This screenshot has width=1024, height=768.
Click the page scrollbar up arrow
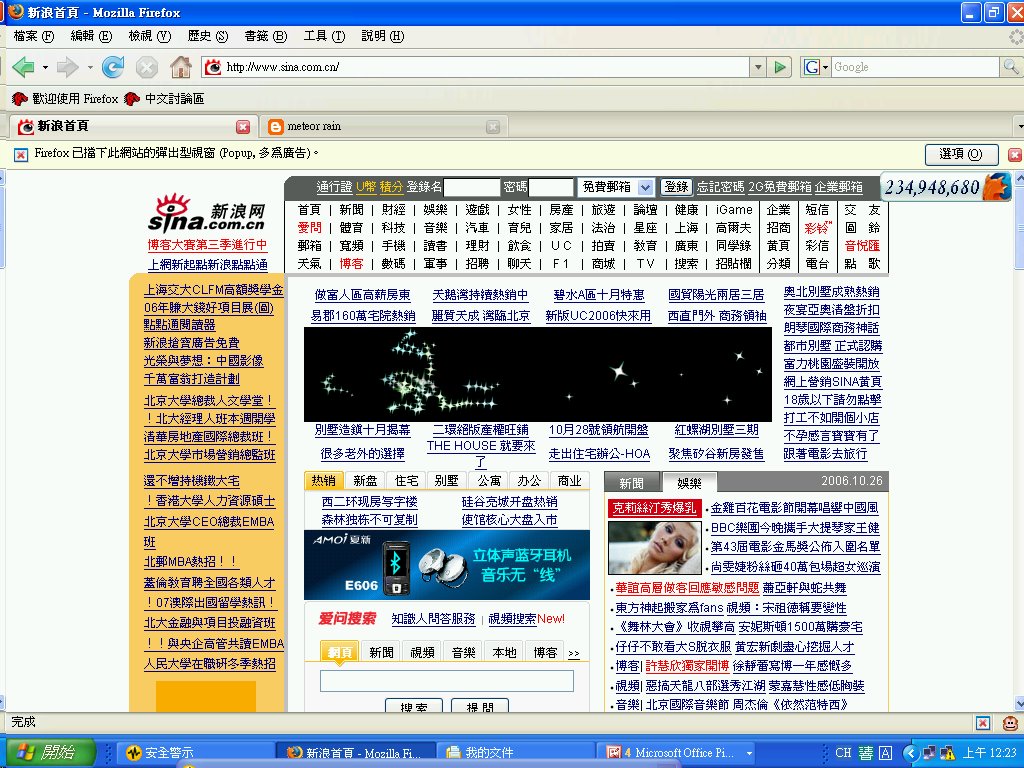click(1019, 178)
